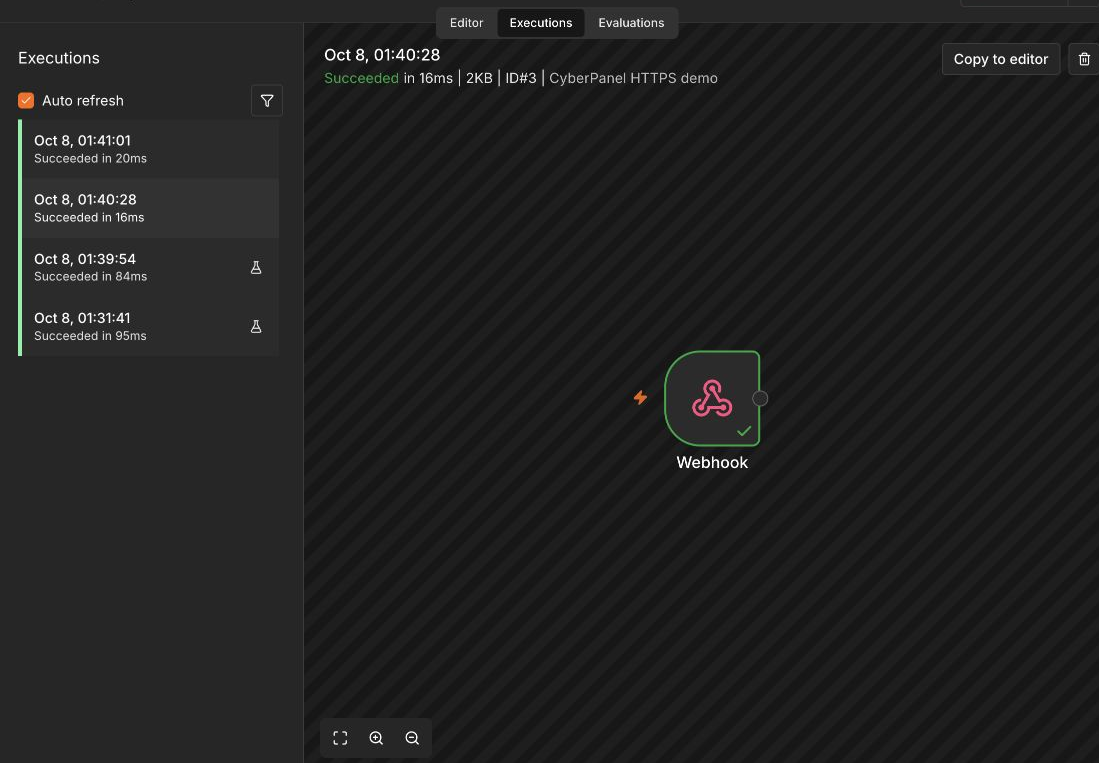Open the Evaluations tab
The width and height of the screenshot is (1099, 763).
631,23
